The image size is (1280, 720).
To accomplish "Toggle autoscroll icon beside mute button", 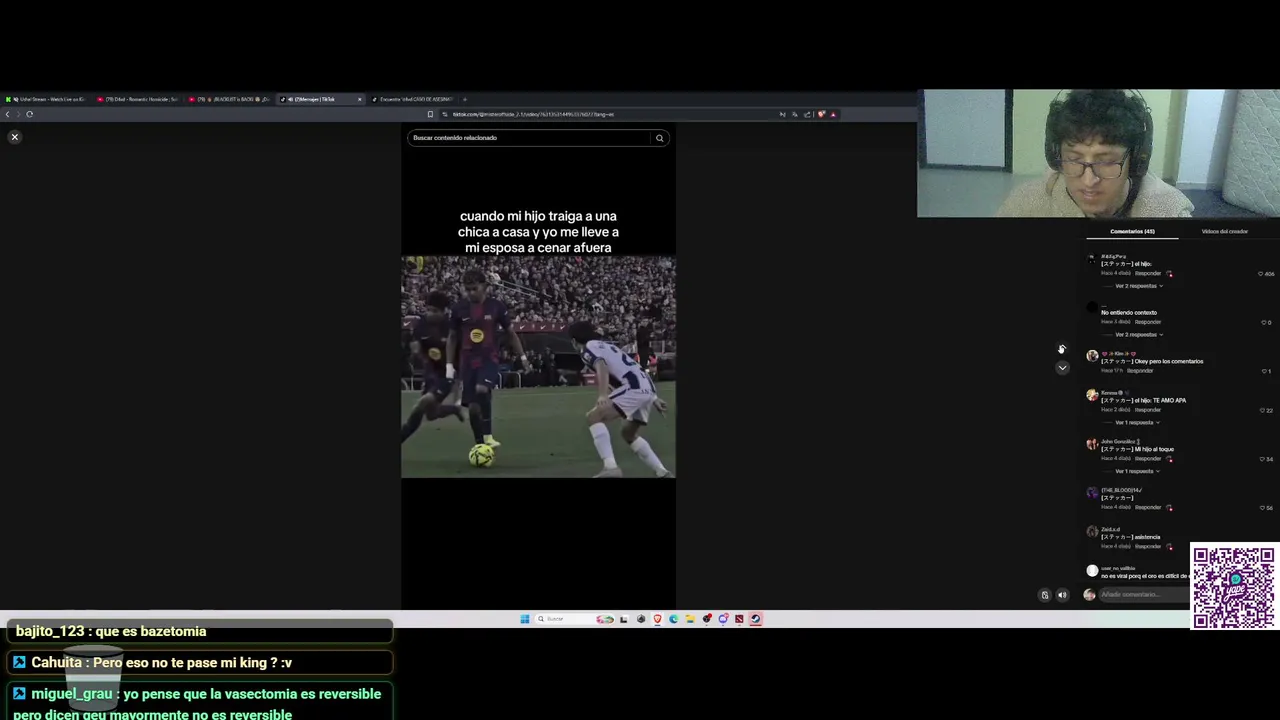I will pyautogui.click(x=1045, y=595).
